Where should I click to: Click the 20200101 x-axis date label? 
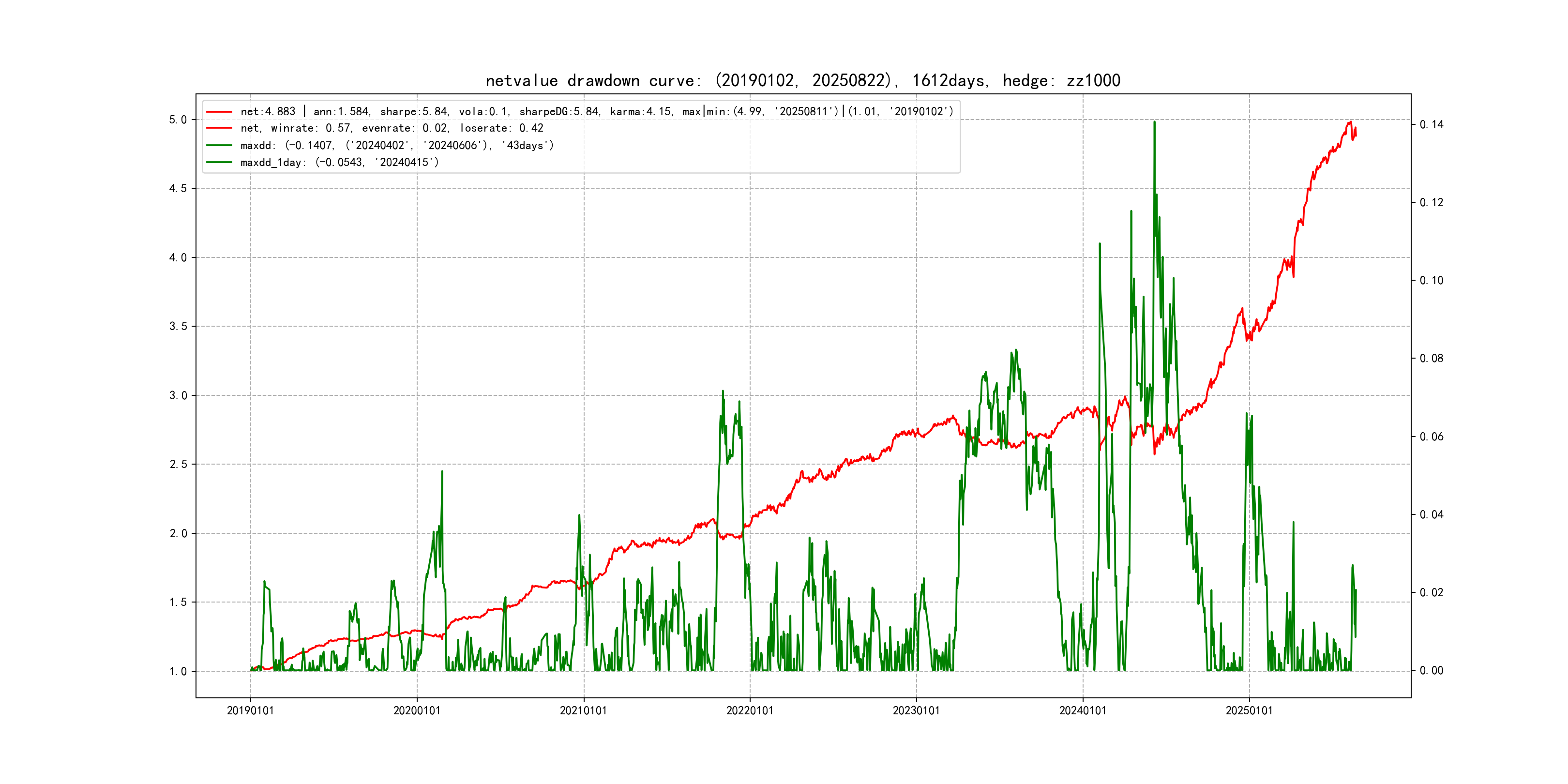coord(416,711)
